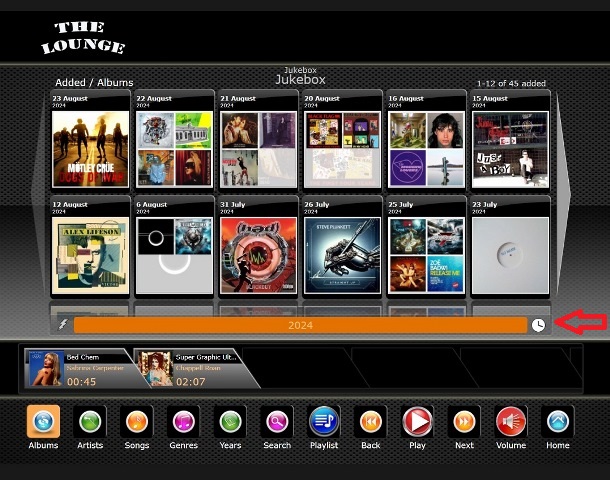Skip to Next track
This screenshot has width=610, height=480.
pos(464,422)
